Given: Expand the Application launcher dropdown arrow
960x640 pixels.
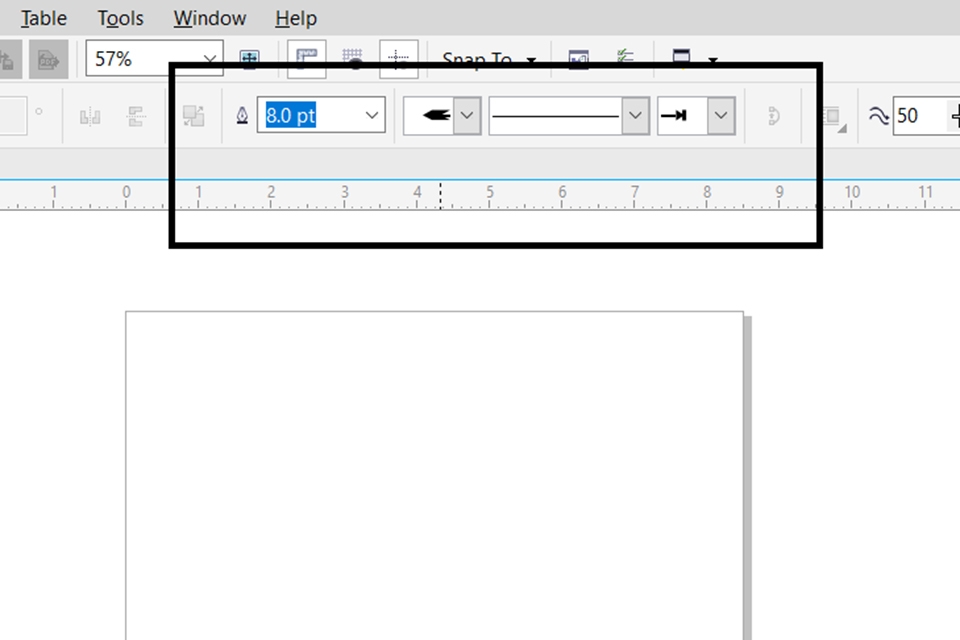Looking at the screenshot, I should (713, 60).
